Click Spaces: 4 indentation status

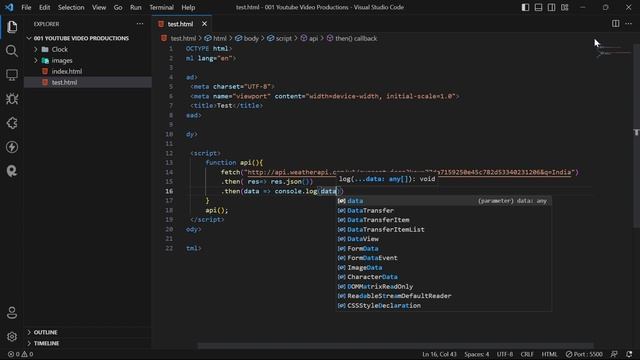click(x=476, y=354)
